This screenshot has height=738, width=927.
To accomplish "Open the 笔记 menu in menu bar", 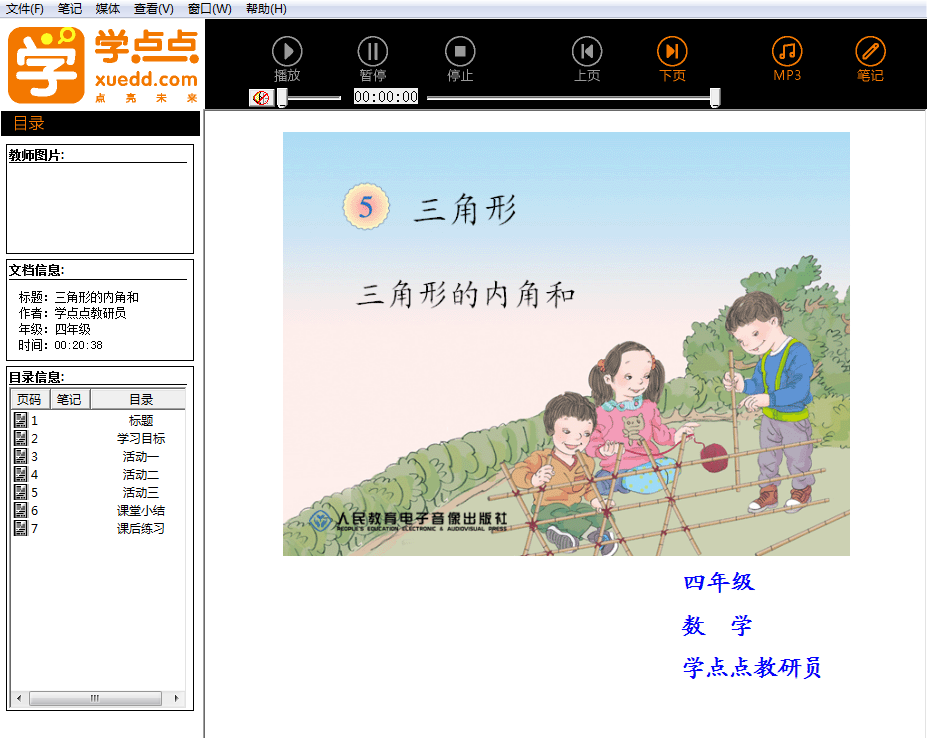I will pyautogui.click(x=70, y=9).
